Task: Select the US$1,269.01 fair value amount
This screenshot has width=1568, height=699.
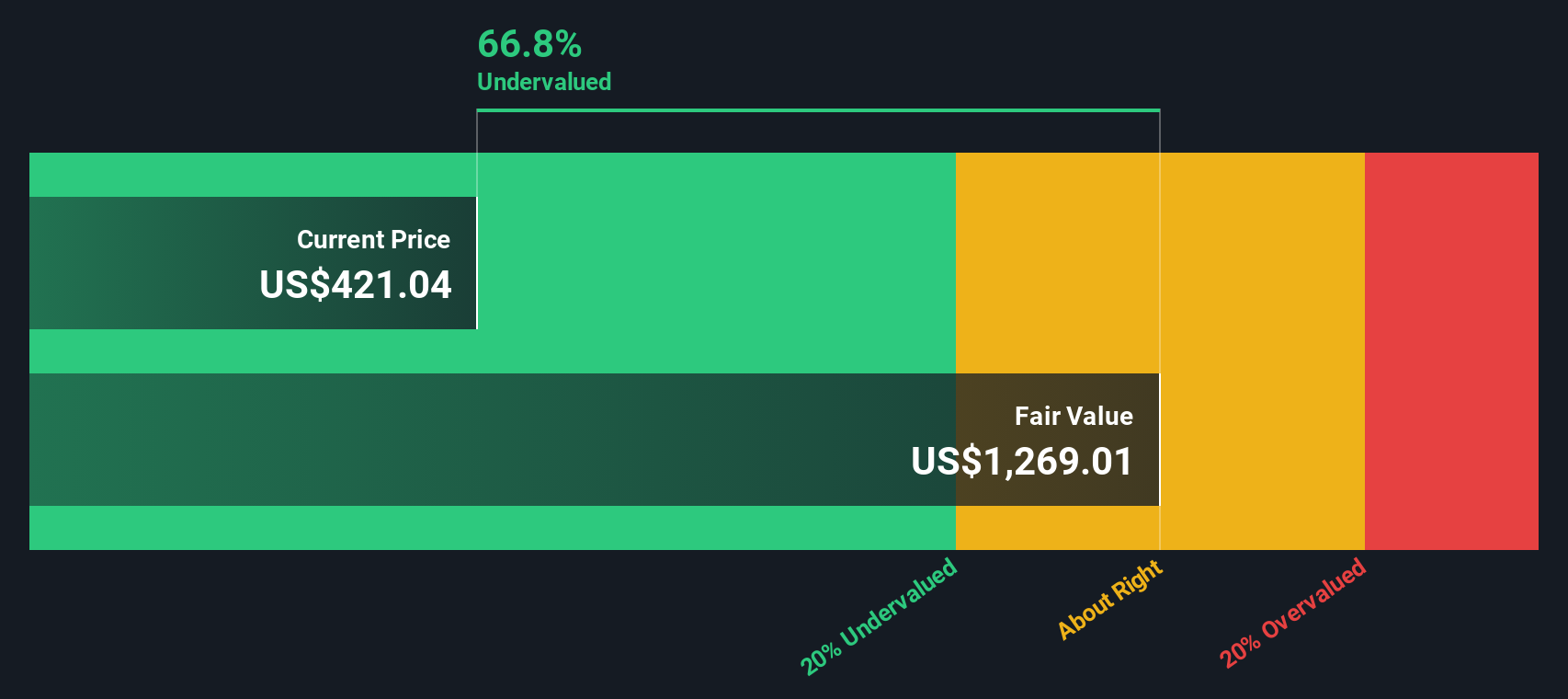Action: tap(1022, 462)
